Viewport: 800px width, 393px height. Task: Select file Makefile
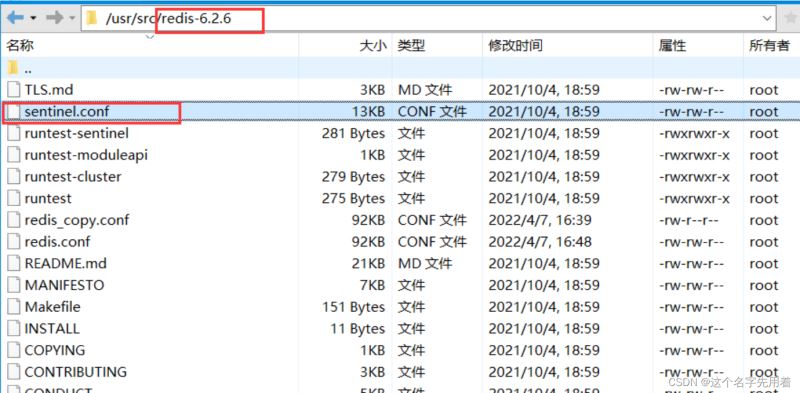(x=53, y=307)
